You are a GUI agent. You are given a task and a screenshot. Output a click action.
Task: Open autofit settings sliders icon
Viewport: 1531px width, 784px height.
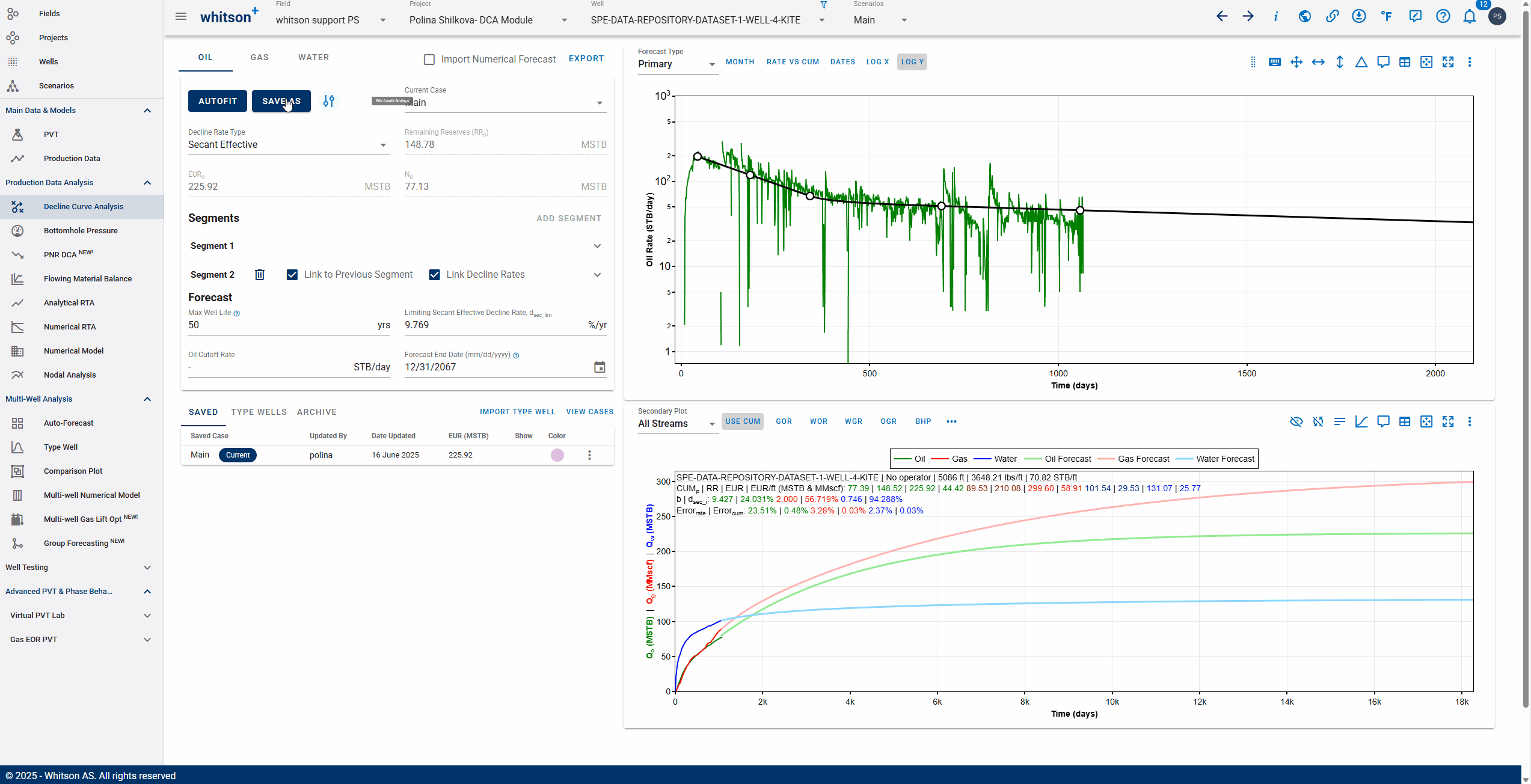pos(329,101)
